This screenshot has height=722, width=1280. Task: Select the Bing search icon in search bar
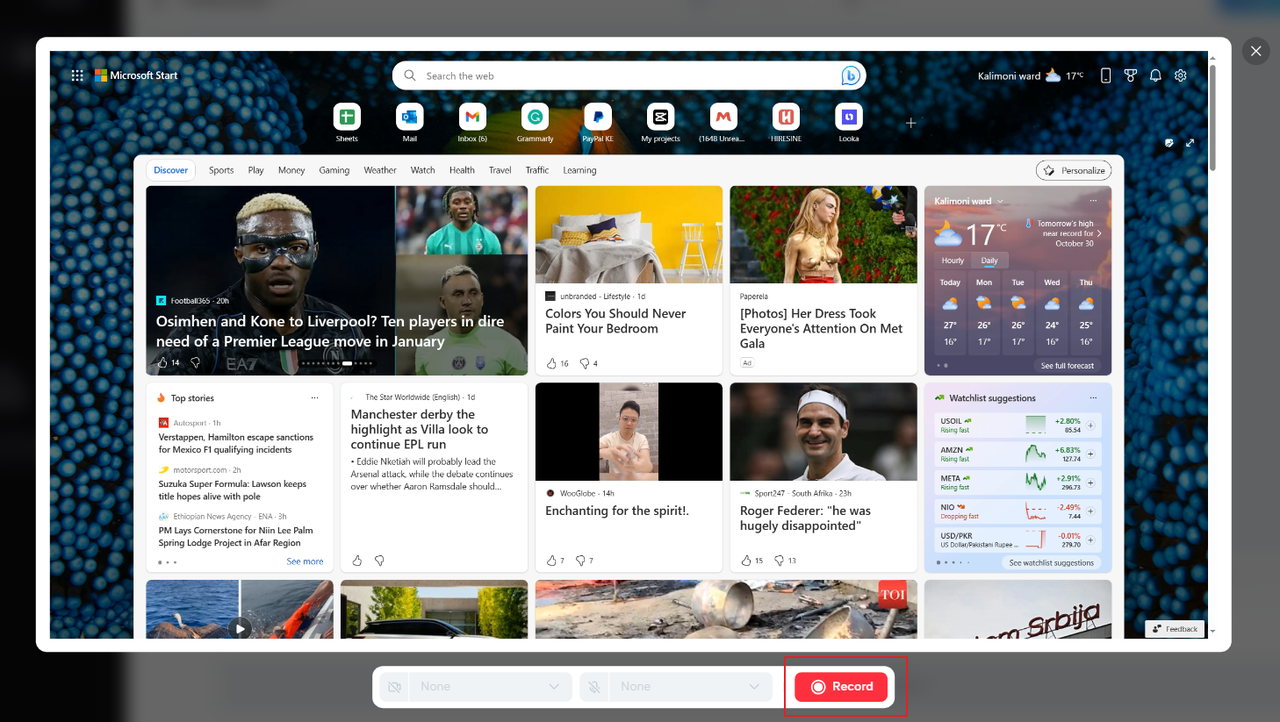(x=849, y=75)
